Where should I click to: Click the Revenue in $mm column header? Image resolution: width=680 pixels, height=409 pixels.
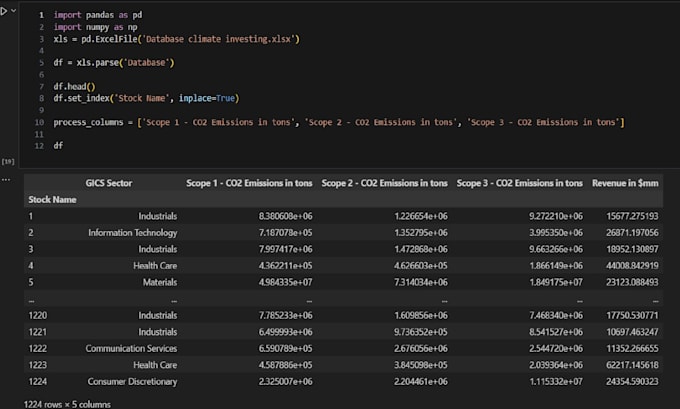[x=625, y=183]
